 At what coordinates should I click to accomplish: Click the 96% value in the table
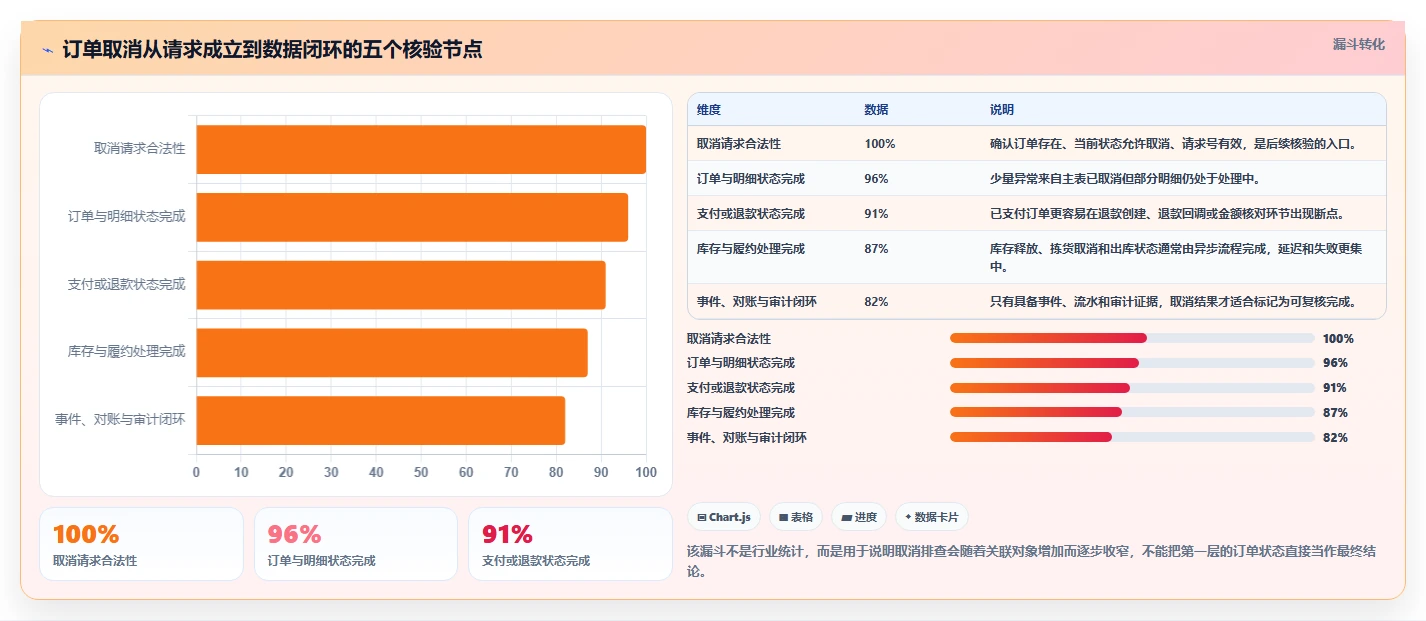pos(876,178)
